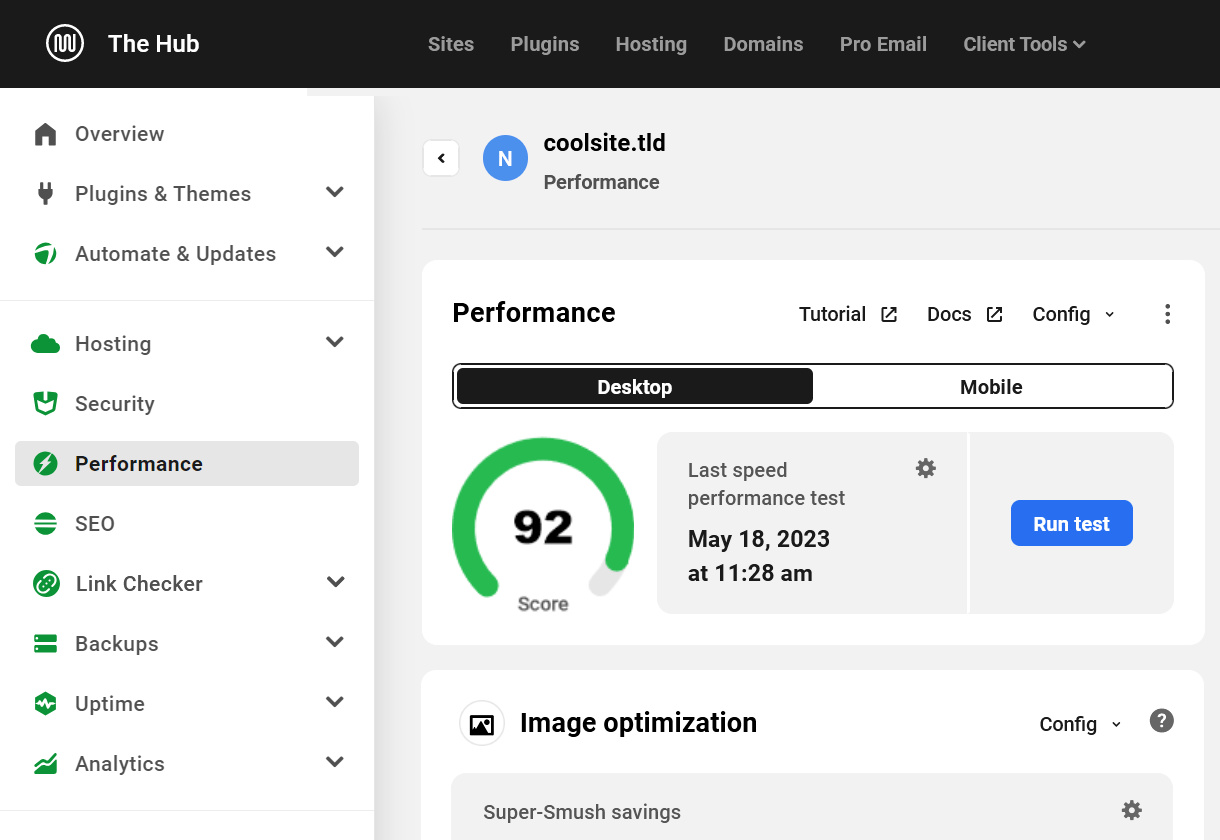Click the WPMU DEV logo icon

(65, 43)
